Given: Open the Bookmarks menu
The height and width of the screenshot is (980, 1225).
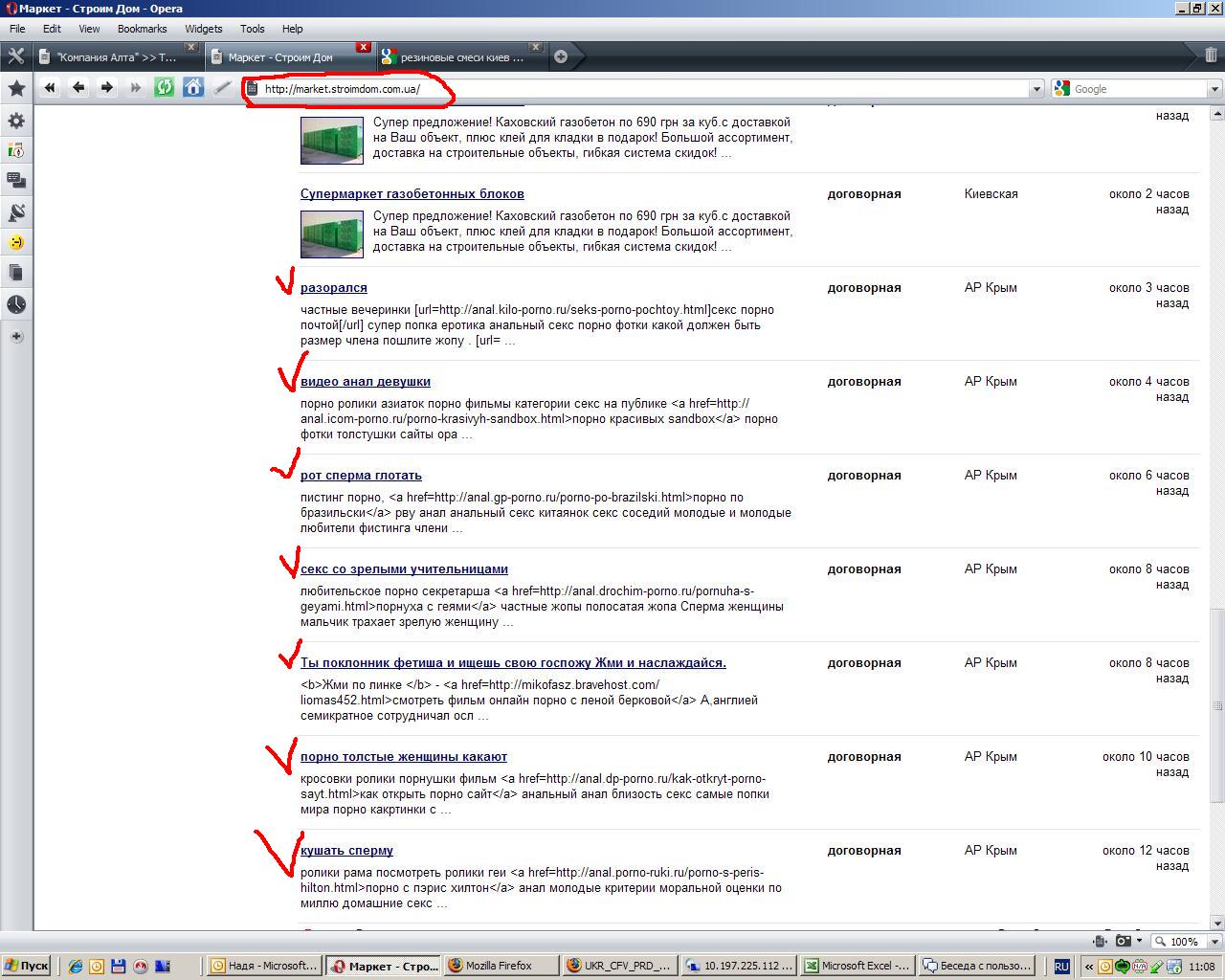Looking at the screenshot, I should click(142, 29).
